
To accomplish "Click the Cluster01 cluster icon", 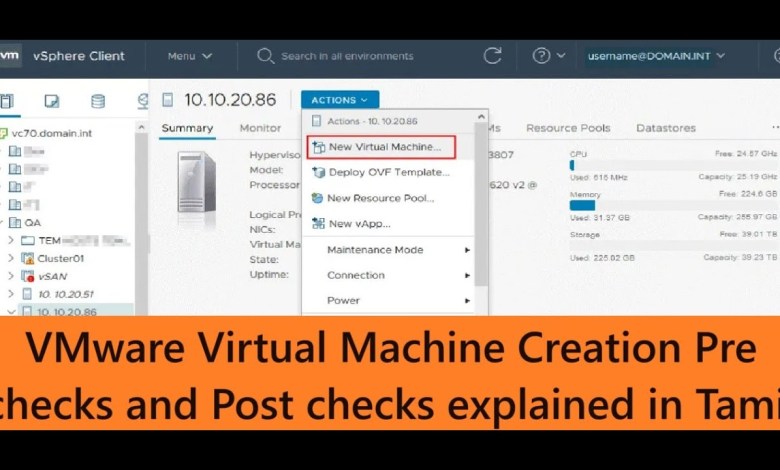I will 27,259.
